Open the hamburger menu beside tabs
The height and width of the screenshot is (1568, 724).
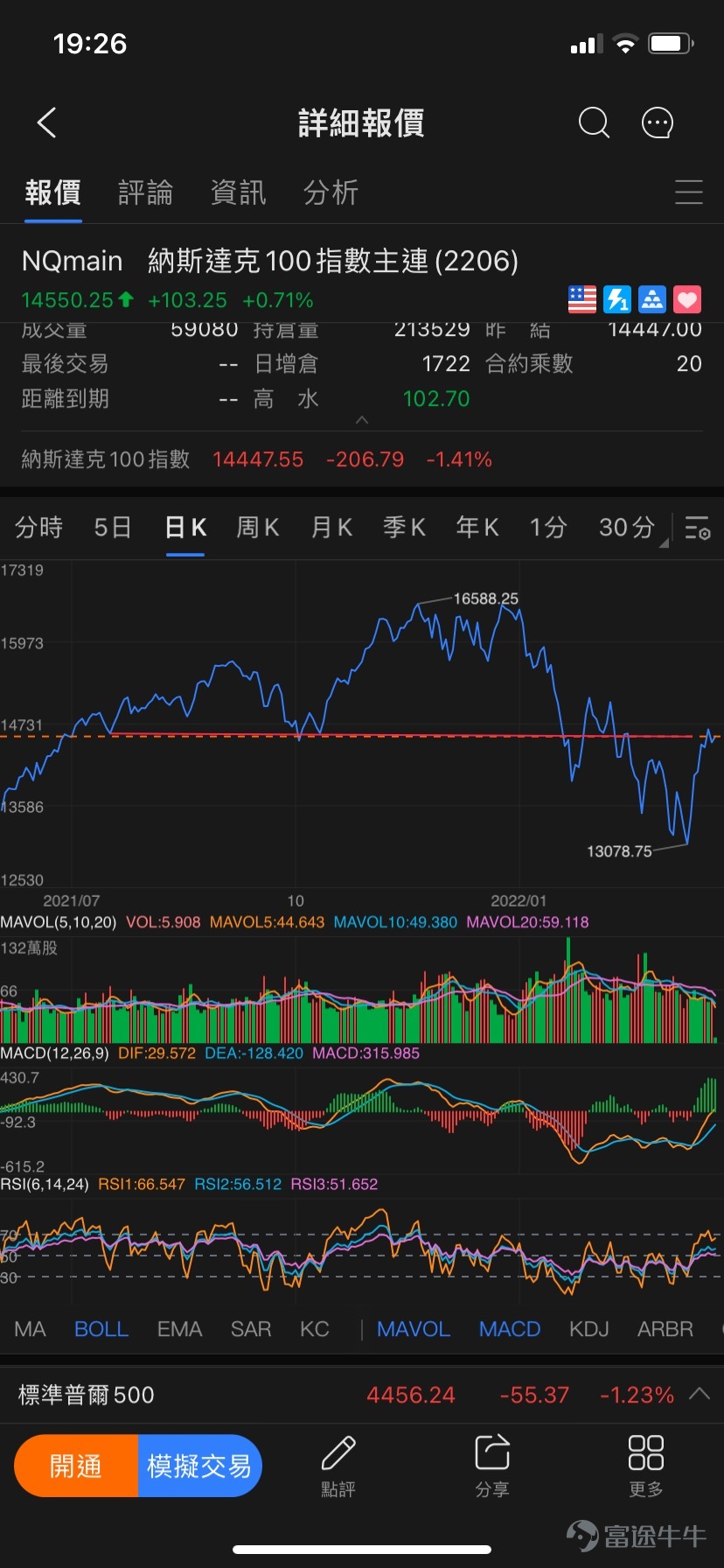click(x=688, y=192)
